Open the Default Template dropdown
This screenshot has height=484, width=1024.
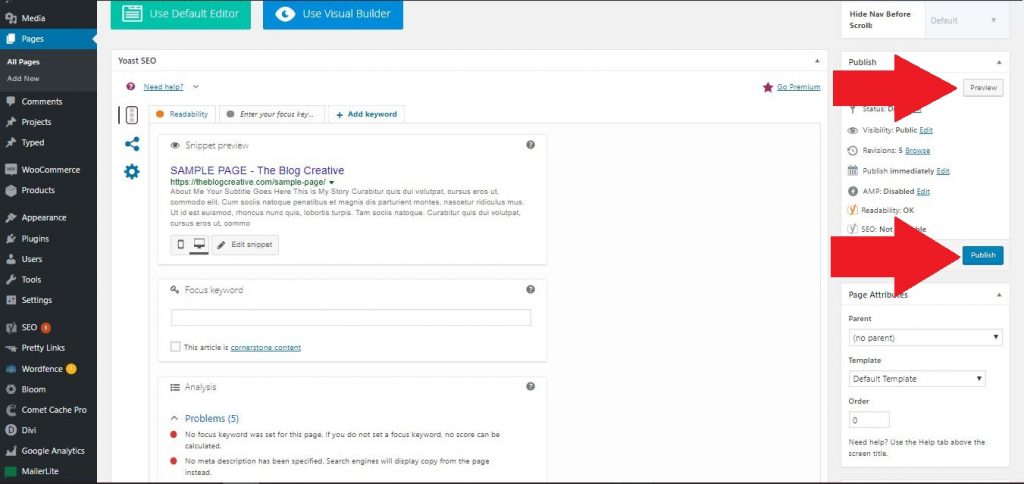[917, 379]
